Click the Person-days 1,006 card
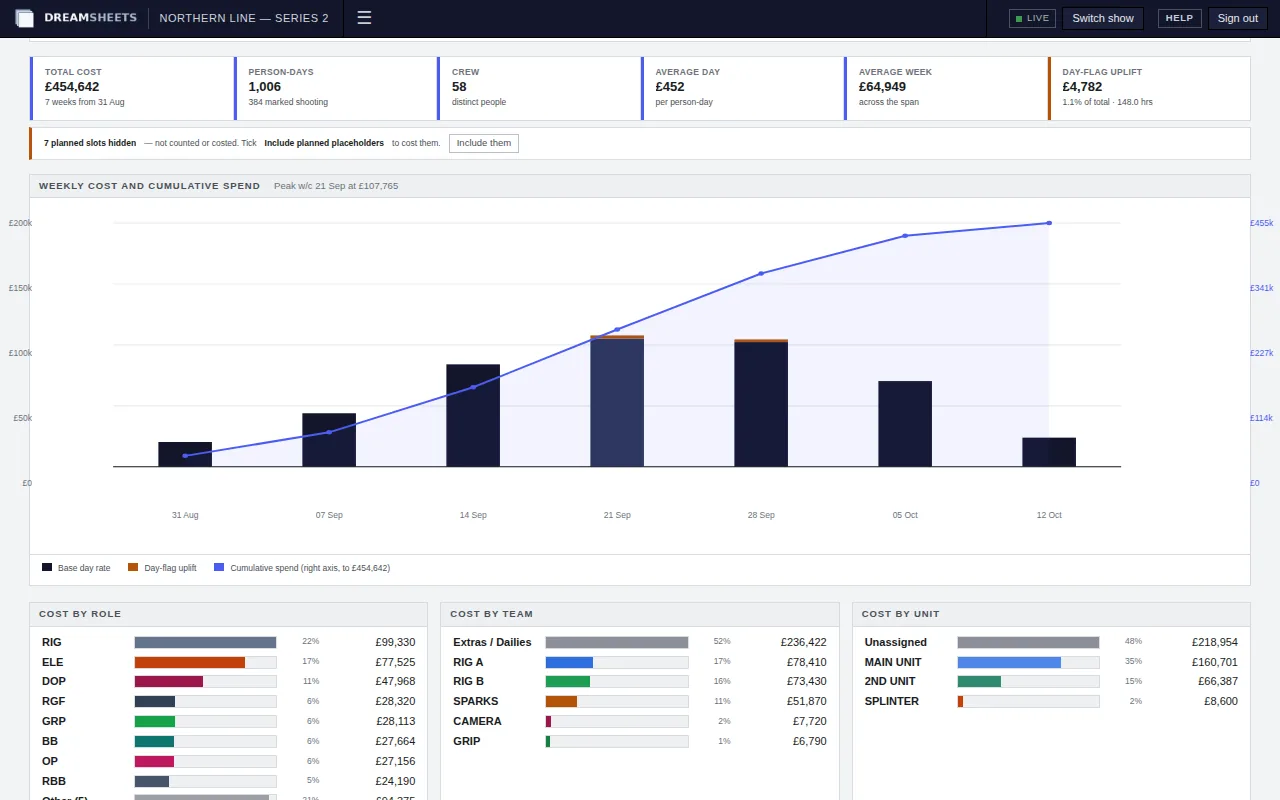The height and width of the screenshot is (800, 1280). 336,88
